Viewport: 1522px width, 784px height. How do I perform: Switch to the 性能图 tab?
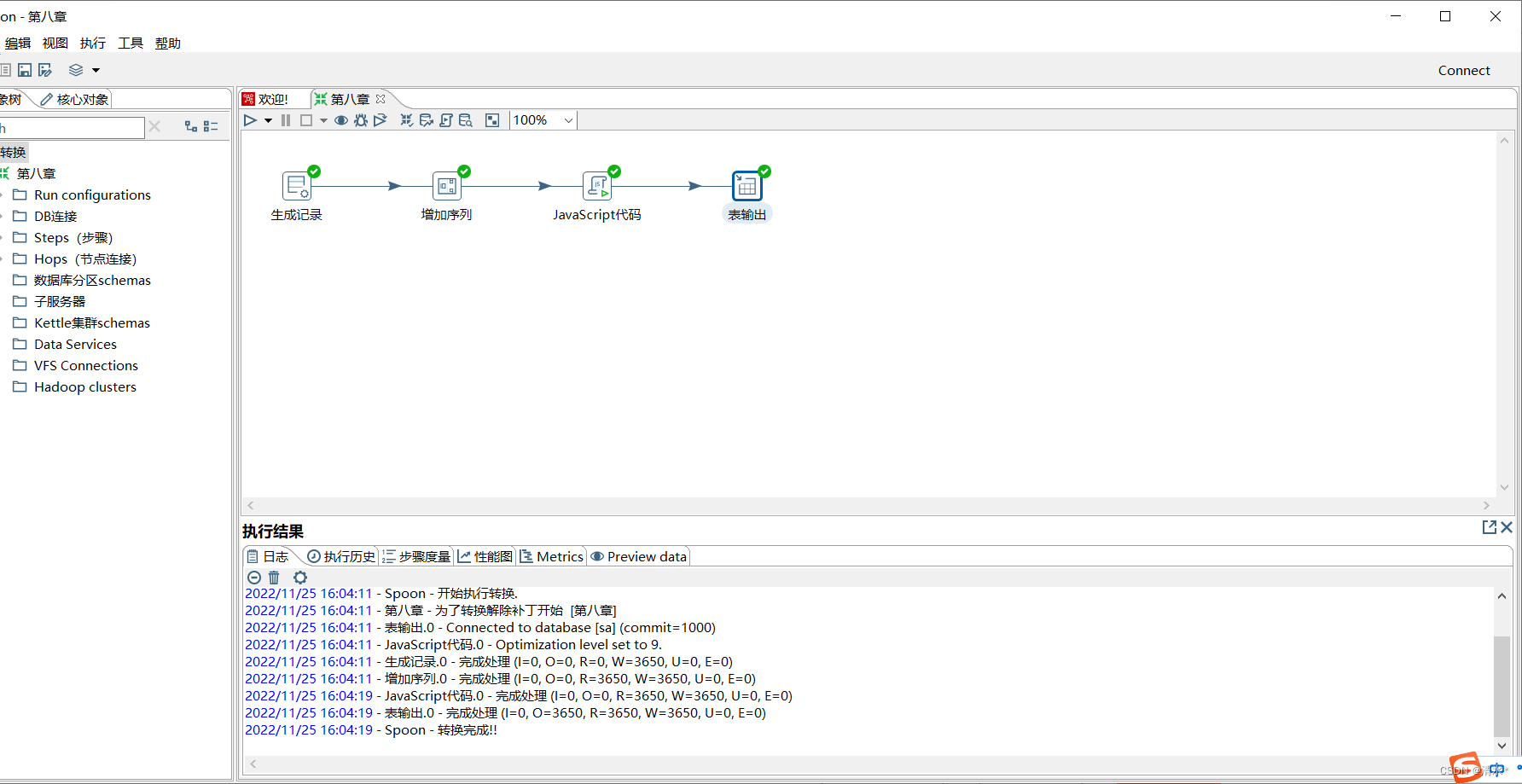click(x=485, y=556)
